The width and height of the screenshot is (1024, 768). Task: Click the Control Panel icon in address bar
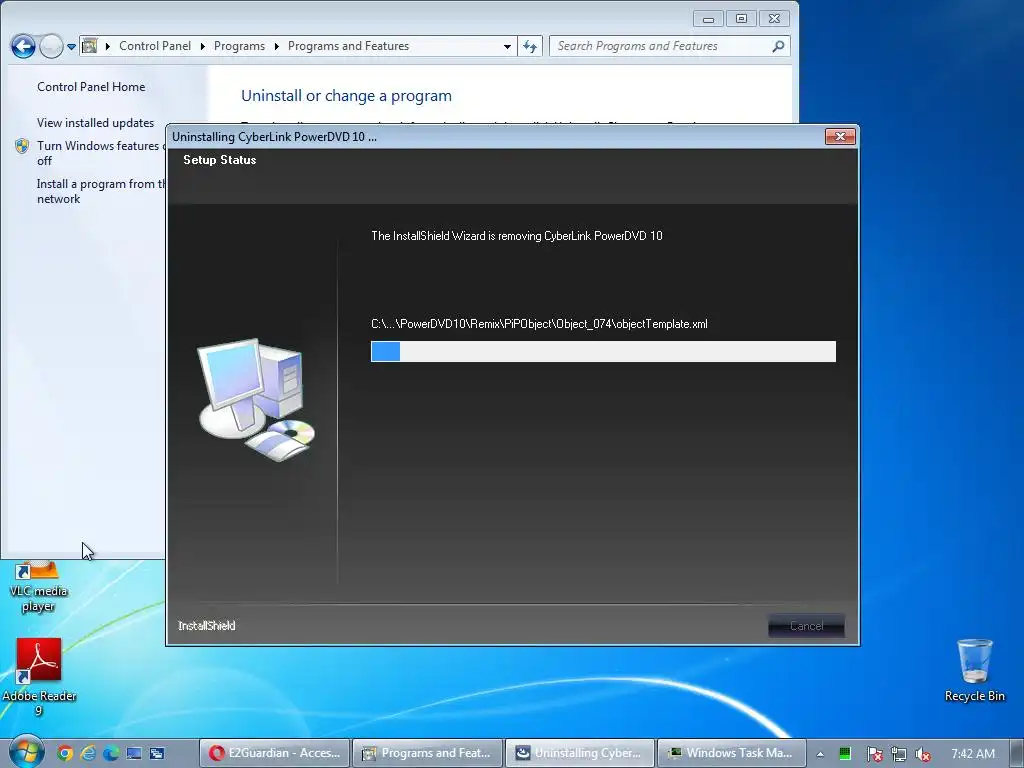[x=89, y=46]
